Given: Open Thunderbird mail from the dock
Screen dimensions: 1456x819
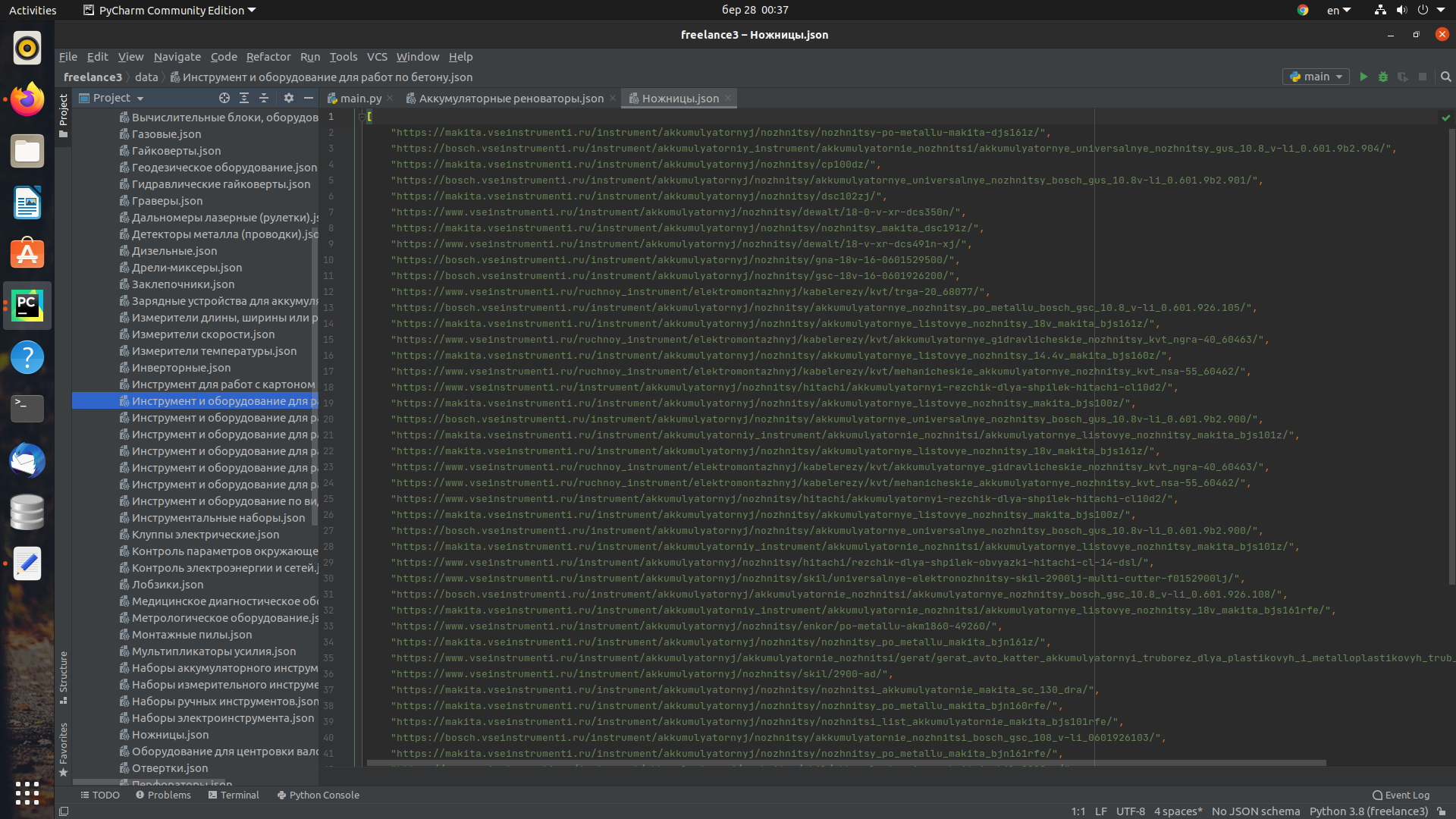Looking at the screenshot, I should (27, 460).
